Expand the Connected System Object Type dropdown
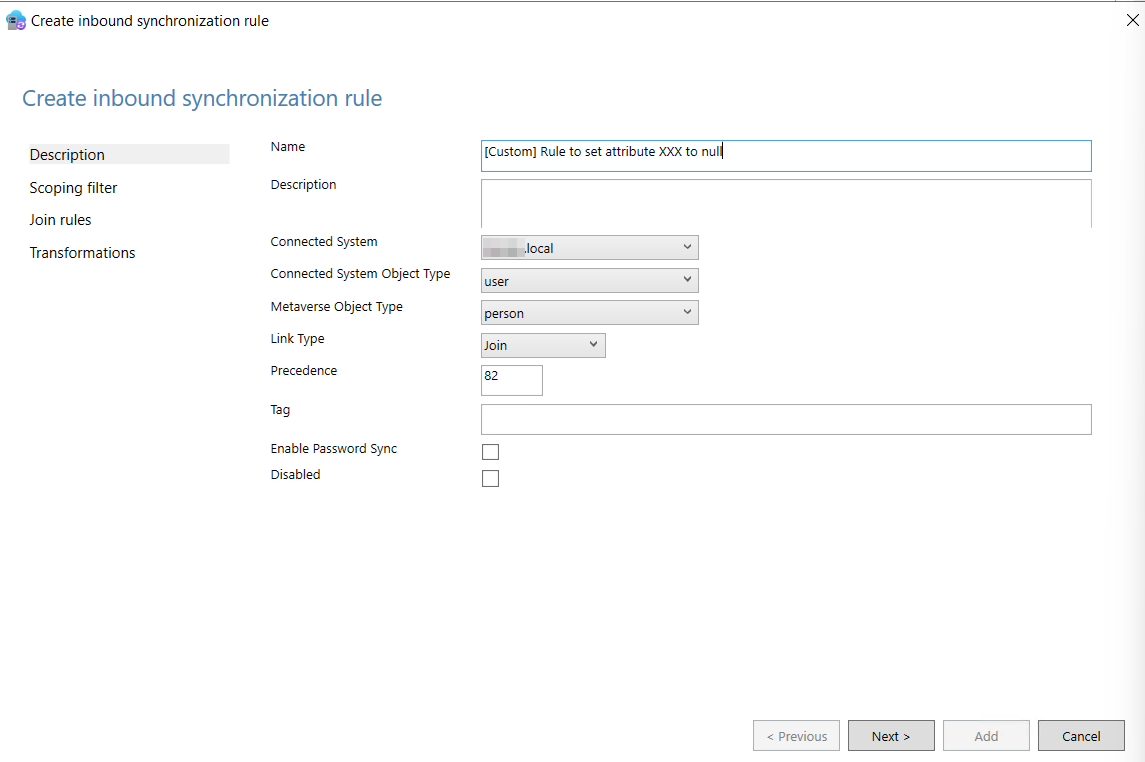 (589, 281)
